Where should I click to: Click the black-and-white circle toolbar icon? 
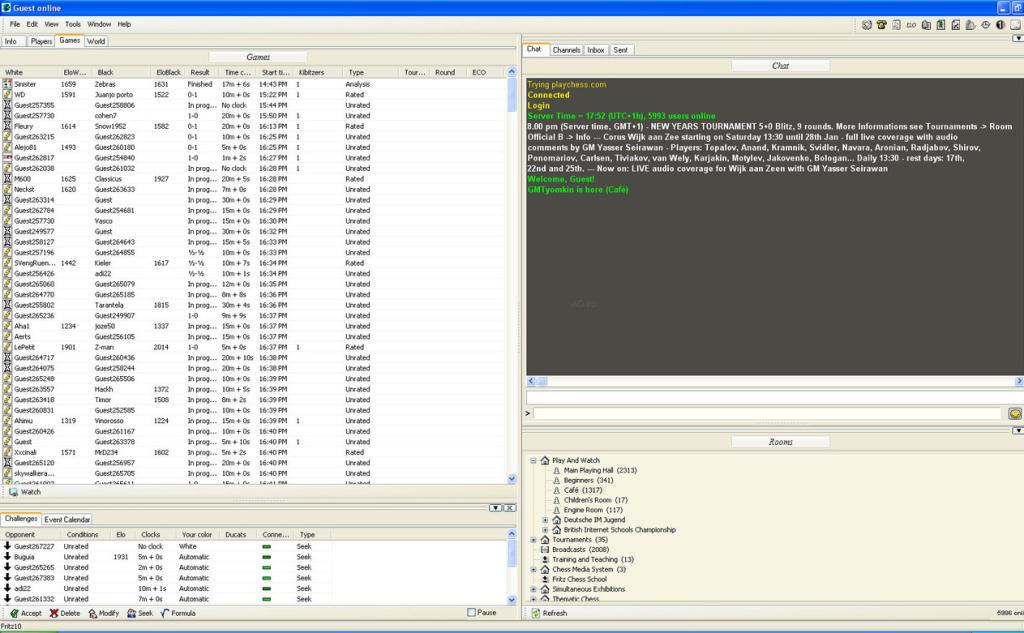(1001, 24)
